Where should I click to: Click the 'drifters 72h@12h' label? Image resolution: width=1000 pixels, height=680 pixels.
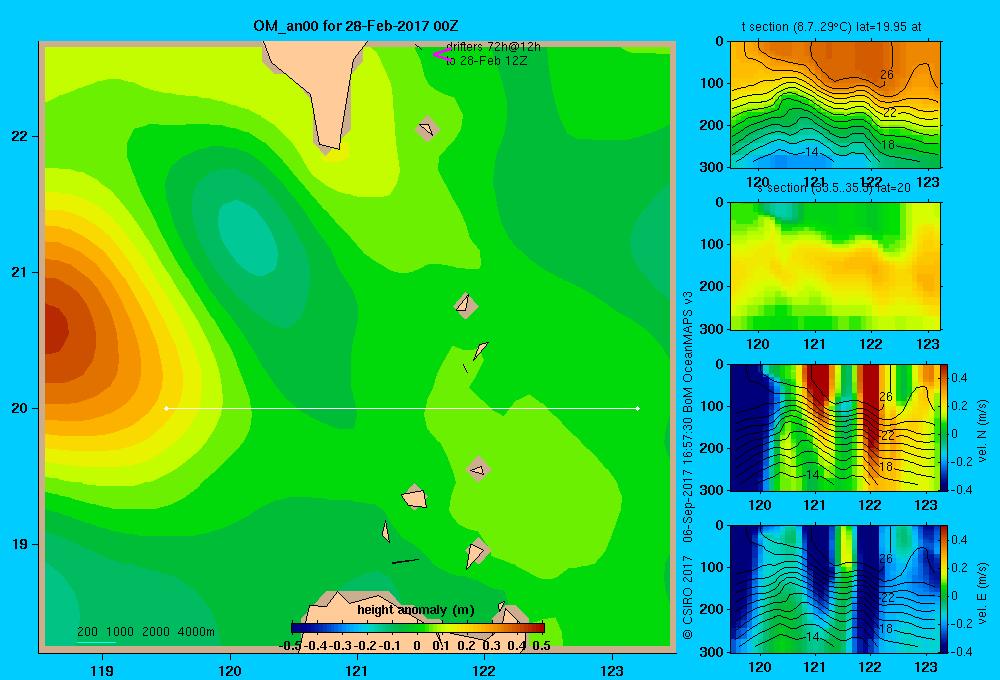click(493, 47)
